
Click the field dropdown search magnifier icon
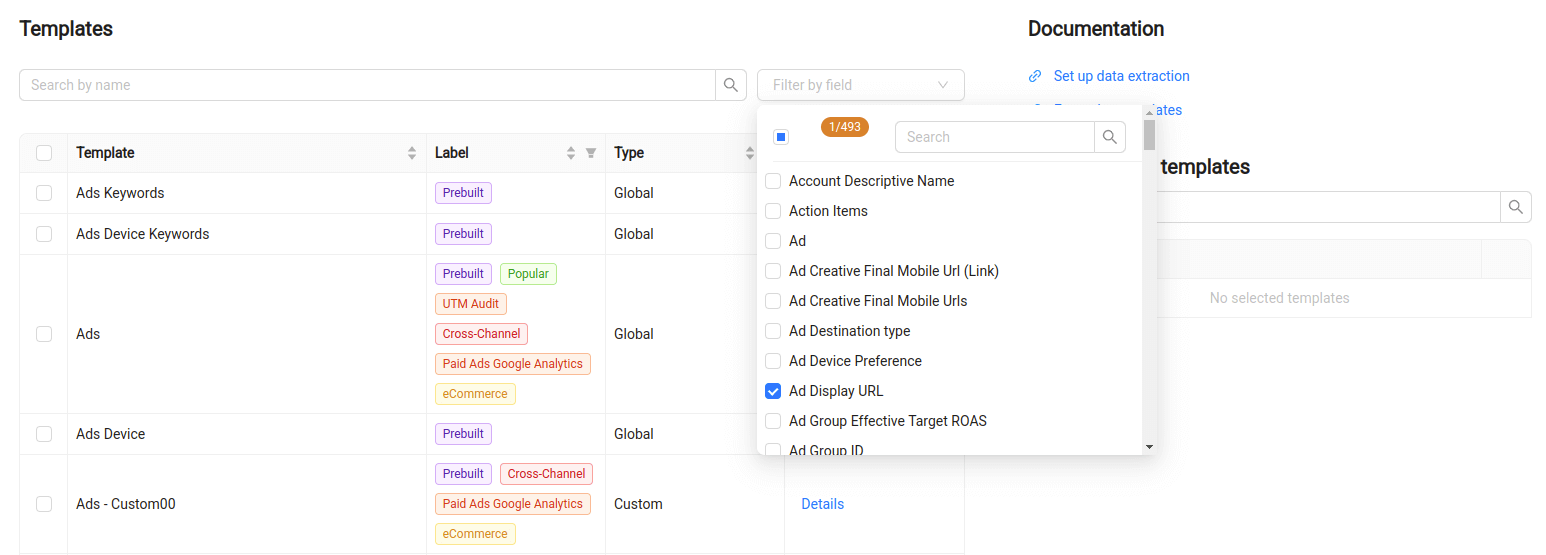pyautogui.click(x=1110, y=137)
